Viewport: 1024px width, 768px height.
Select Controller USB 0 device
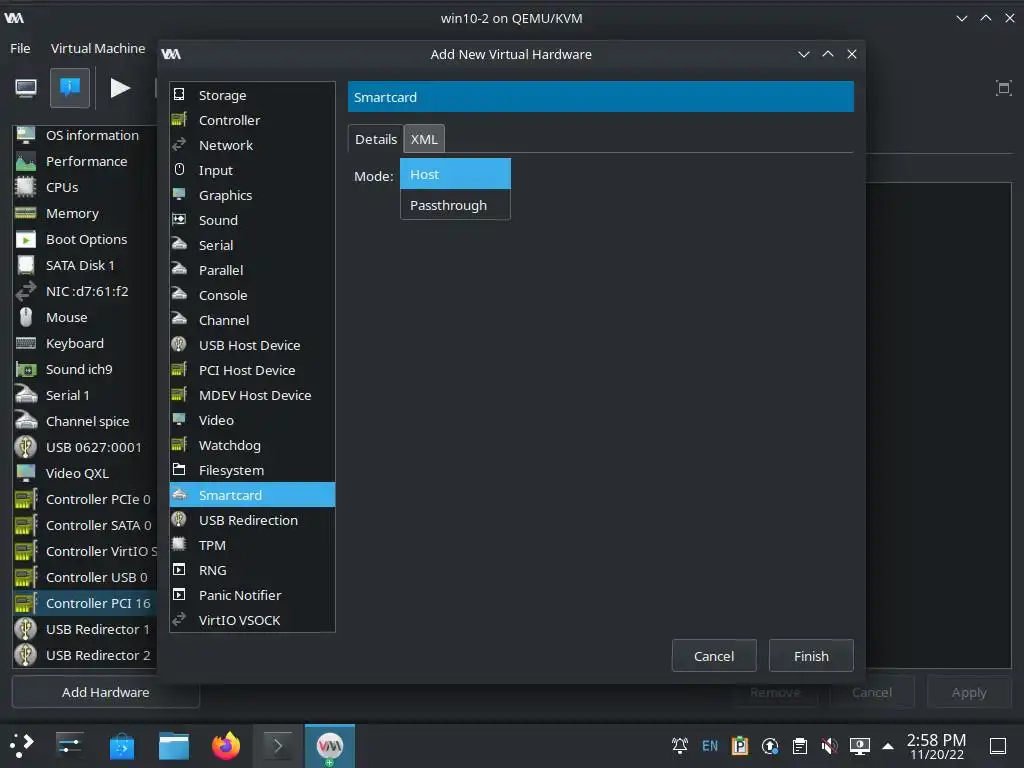tap(85, 577)
